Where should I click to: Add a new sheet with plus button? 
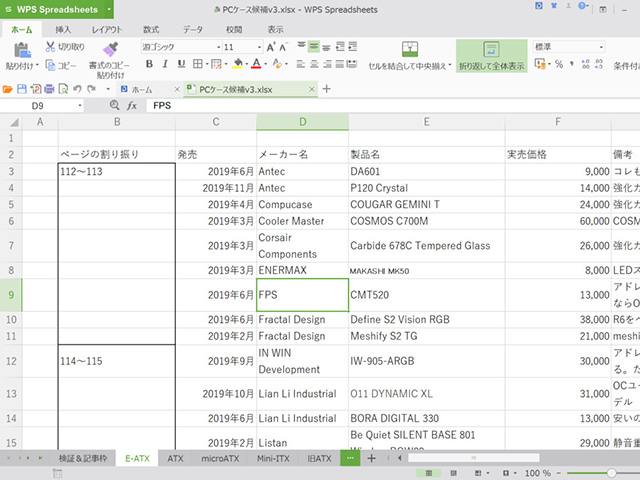(x=371, y=458)
